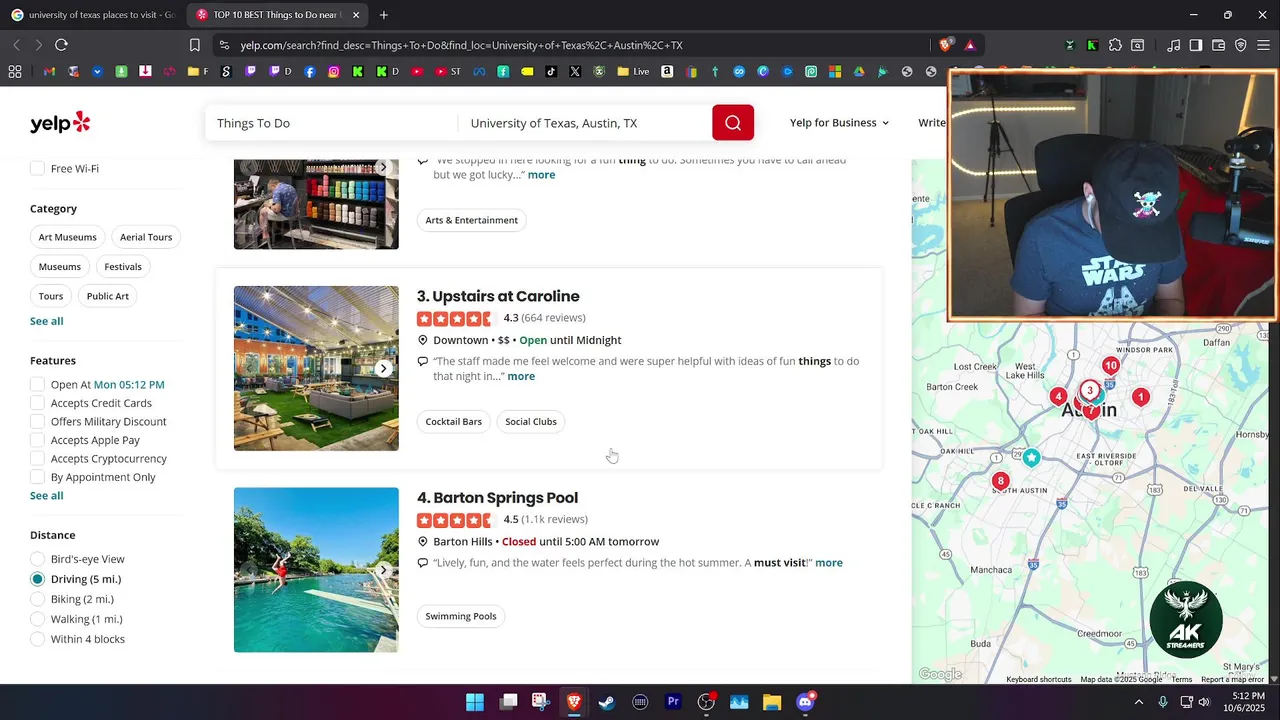
Task: Open the Instagram bookmark icon
Action: point(334,72)
